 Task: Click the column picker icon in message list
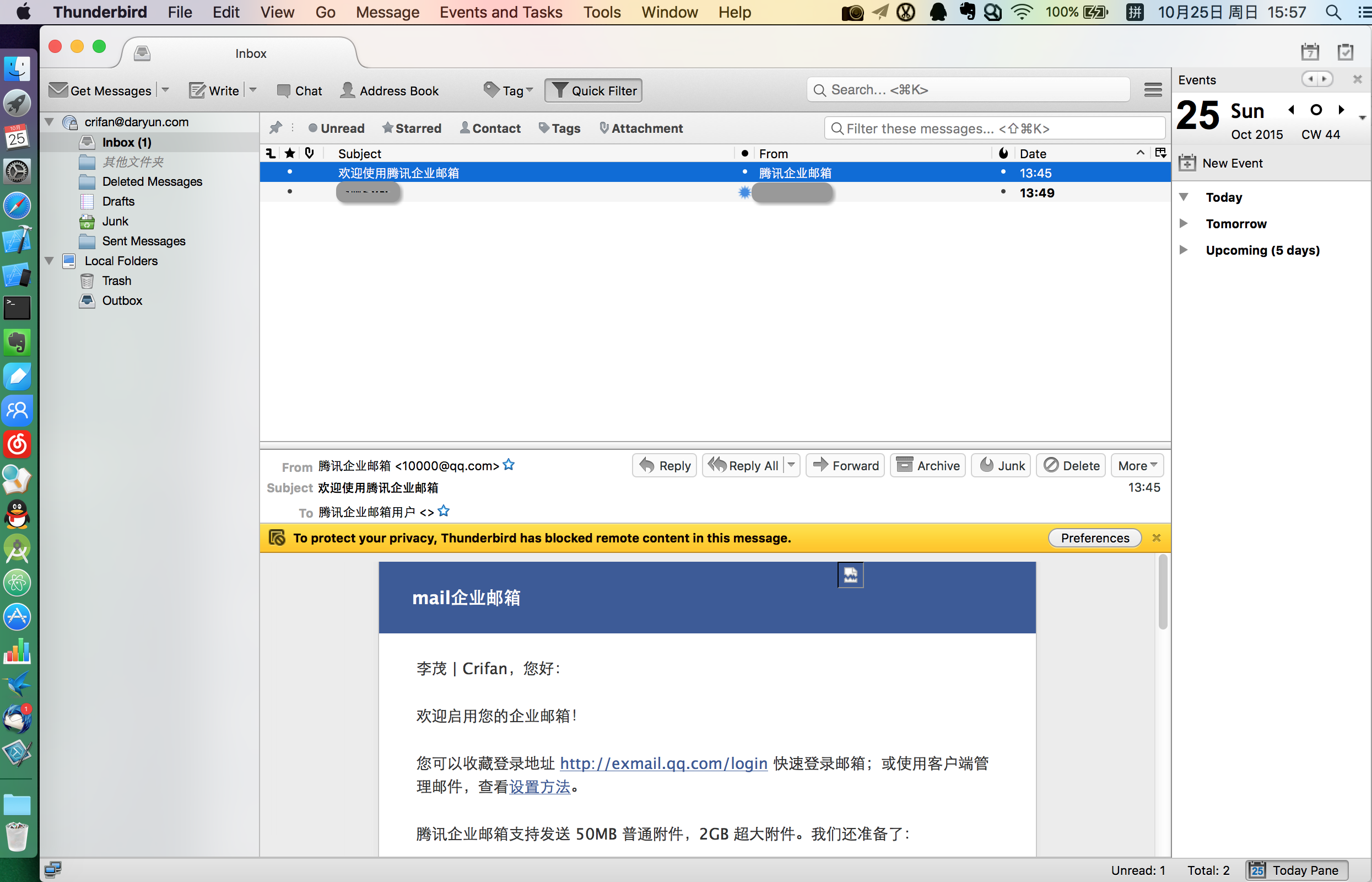click(1160, 153)
